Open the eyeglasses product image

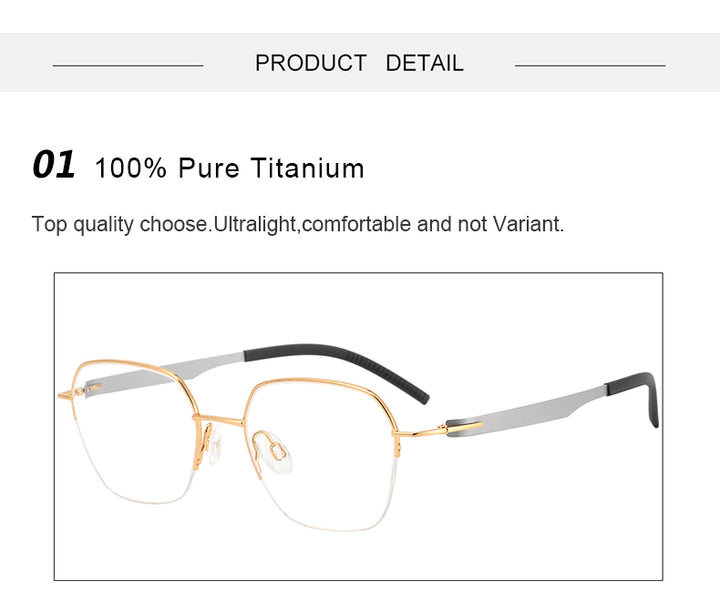click(x=358, y=427)
